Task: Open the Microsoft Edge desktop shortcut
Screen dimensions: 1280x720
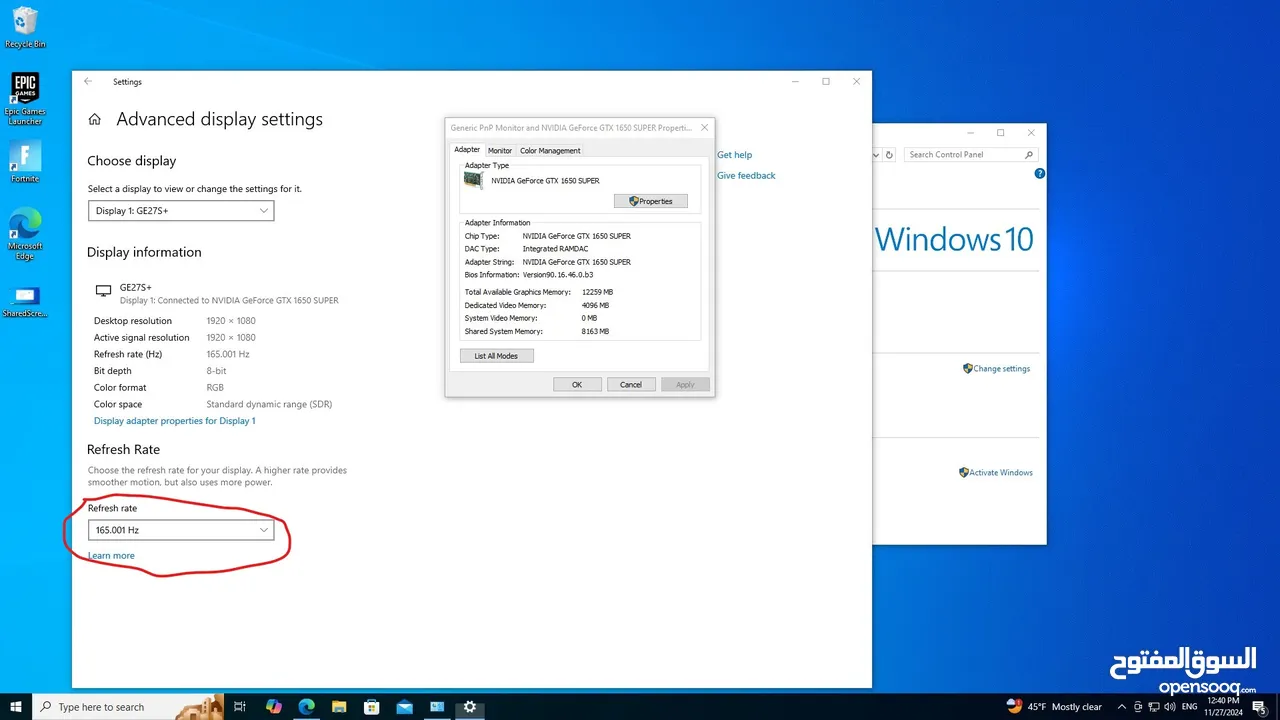Action: pos(25,234)
